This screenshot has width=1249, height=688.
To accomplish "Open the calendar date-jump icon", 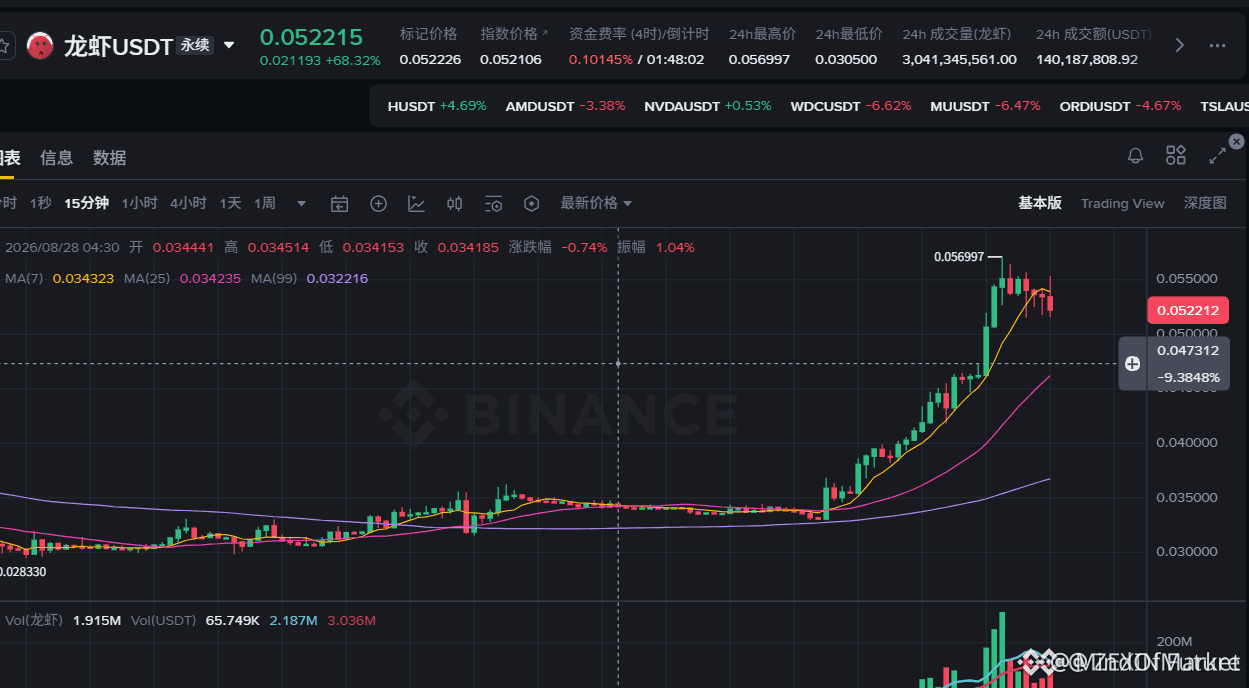I will point(340,204).
